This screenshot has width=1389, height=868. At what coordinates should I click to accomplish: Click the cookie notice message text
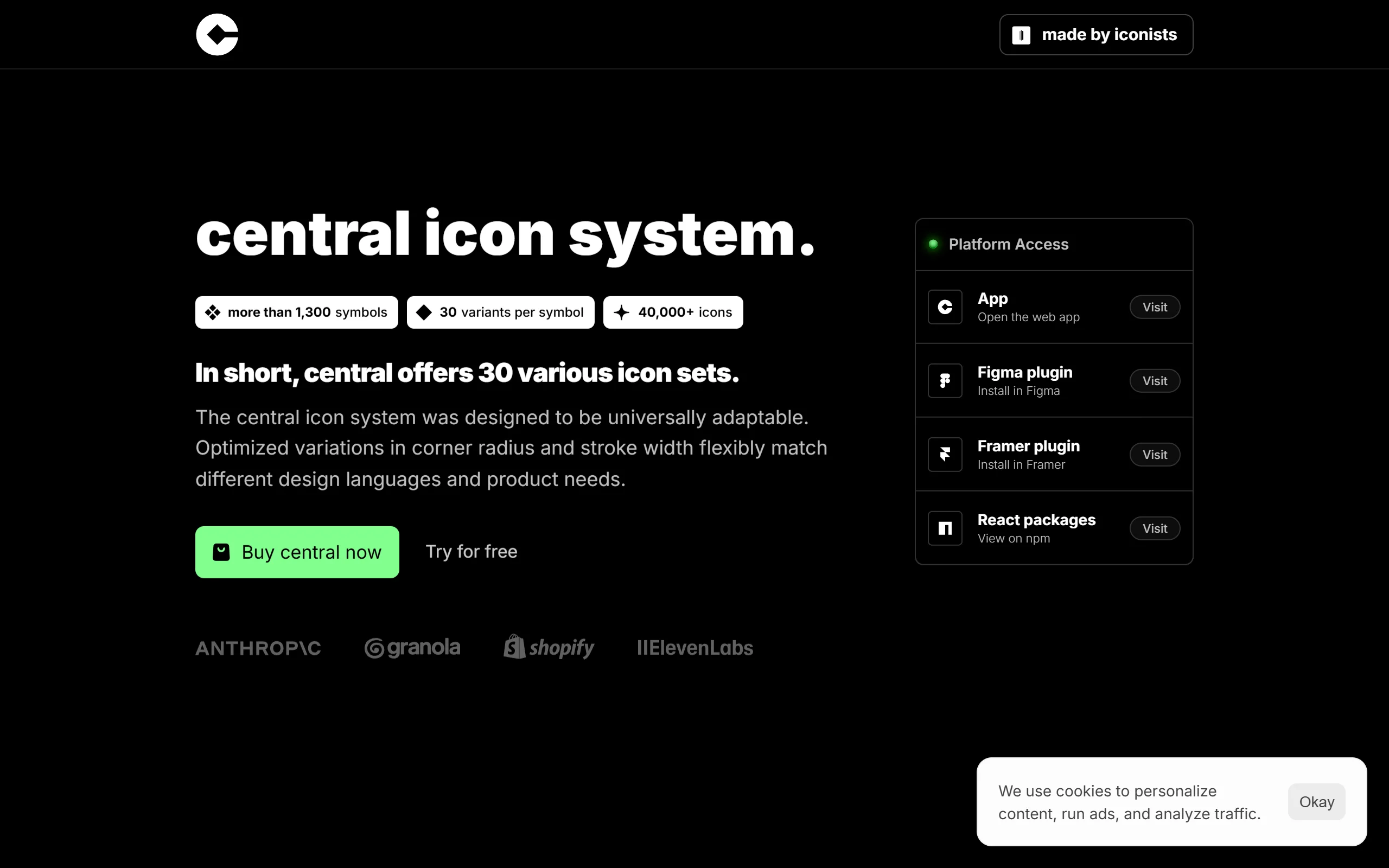point(1130,802)
